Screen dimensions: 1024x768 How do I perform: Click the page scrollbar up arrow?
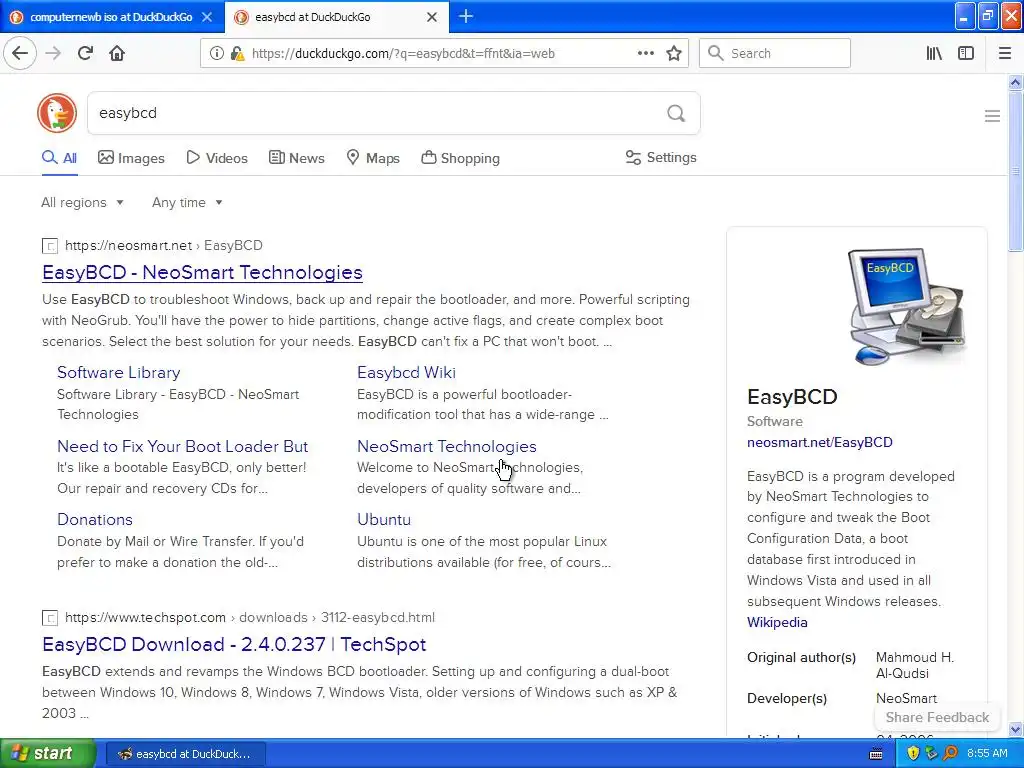1016,82
